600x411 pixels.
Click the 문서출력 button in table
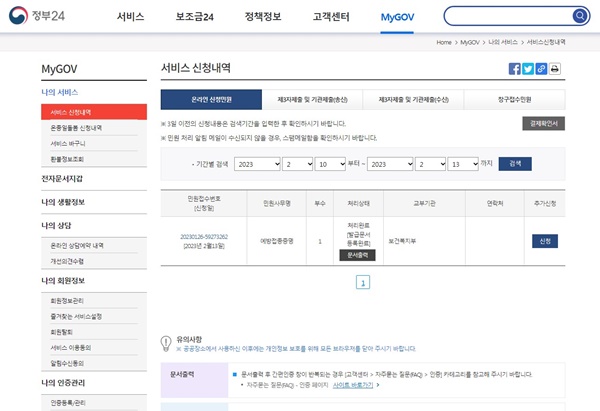357,255
